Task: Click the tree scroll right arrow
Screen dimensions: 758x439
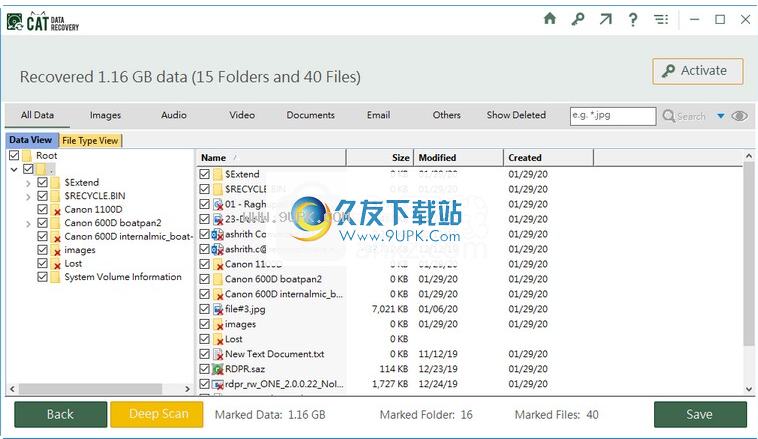Action: click(188, 389)
